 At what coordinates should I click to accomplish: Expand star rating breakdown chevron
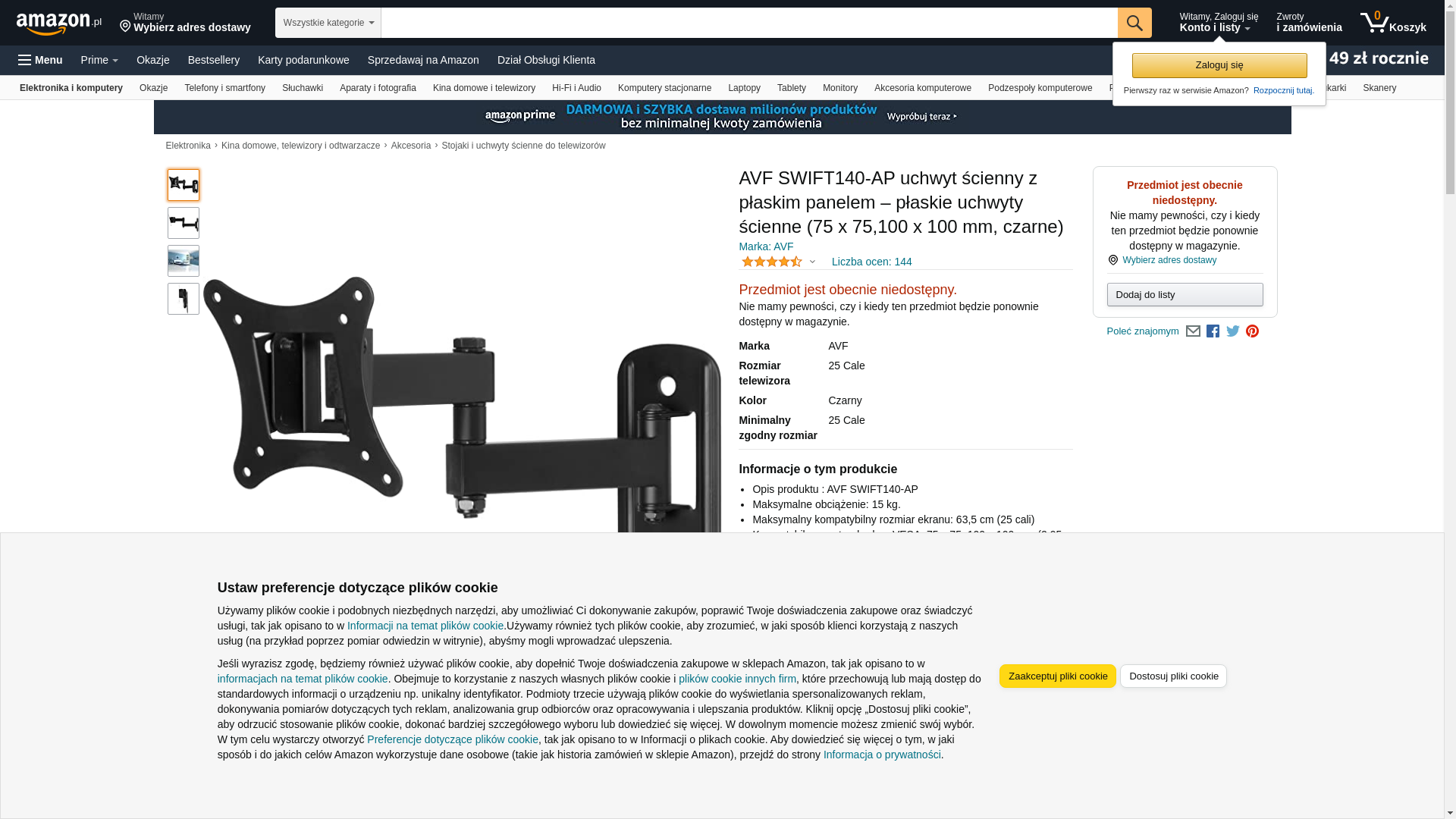point(812,262)
